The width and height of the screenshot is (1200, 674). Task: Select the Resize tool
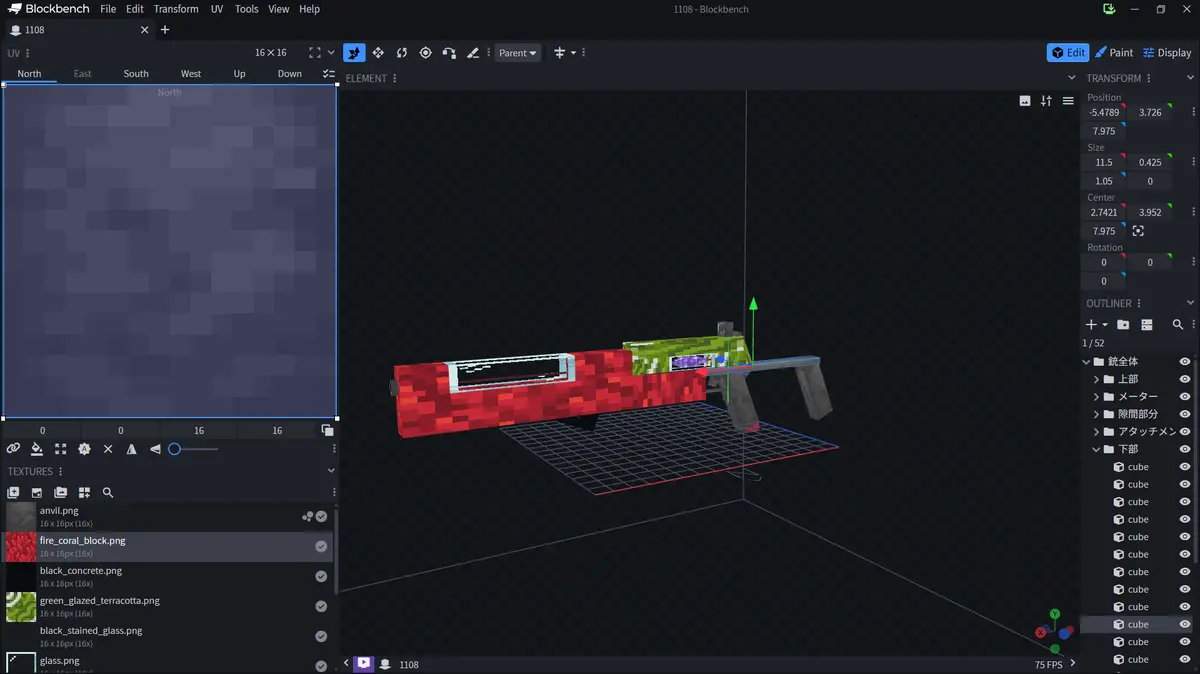(x=378, y=53)
